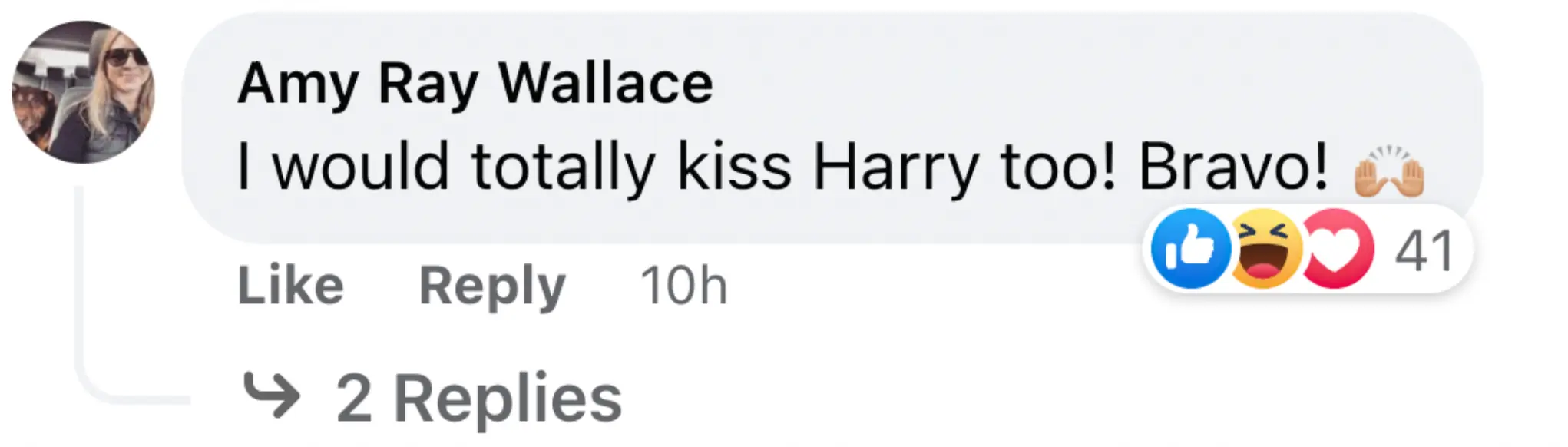Screen dimensions: 1568x447
Task: Open Amy Ray Wallace's profile picture
Action: coord(84,92)
